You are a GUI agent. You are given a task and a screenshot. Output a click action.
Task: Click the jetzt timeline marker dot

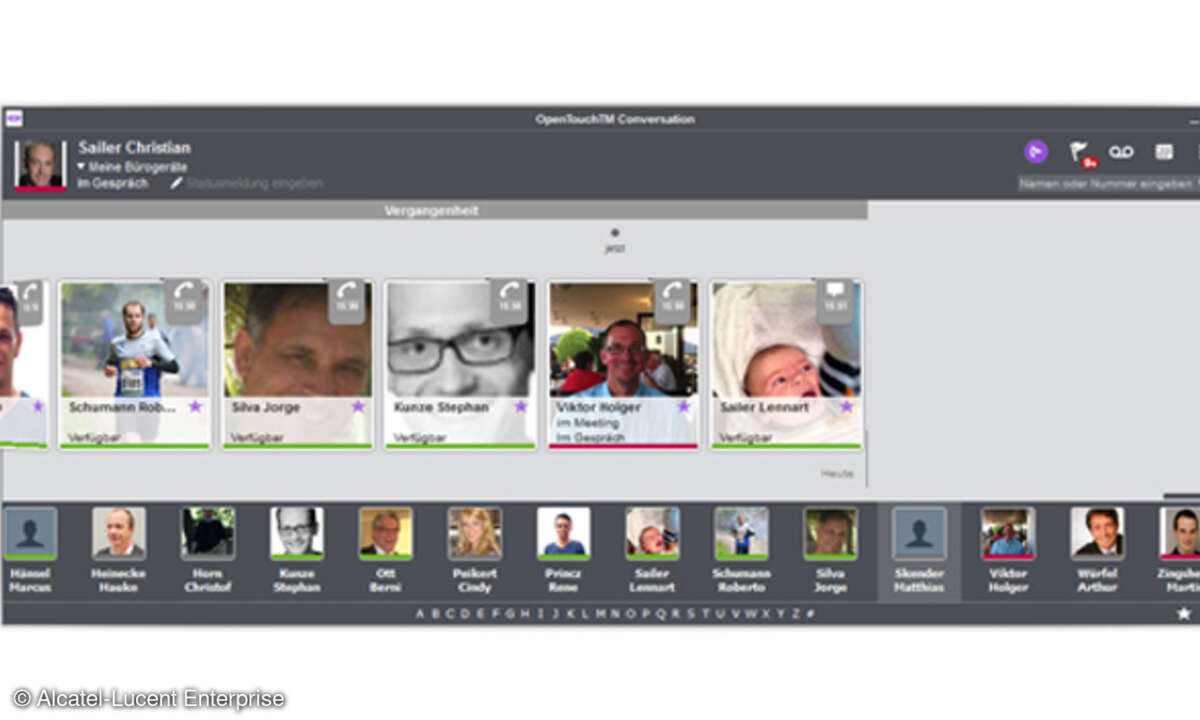click(614, 233)
